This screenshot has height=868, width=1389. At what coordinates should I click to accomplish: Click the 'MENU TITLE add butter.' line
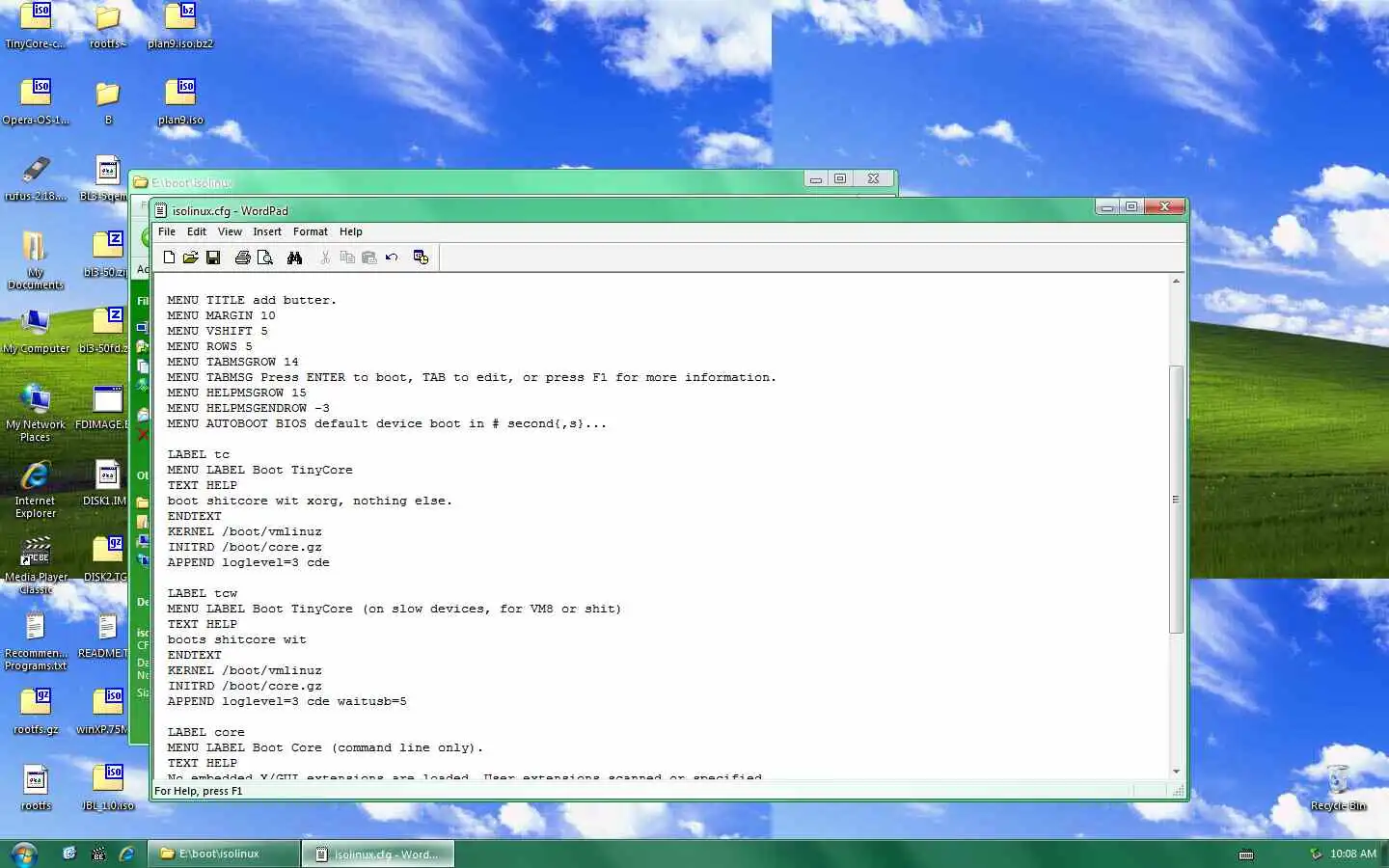[x=252, y=300]
